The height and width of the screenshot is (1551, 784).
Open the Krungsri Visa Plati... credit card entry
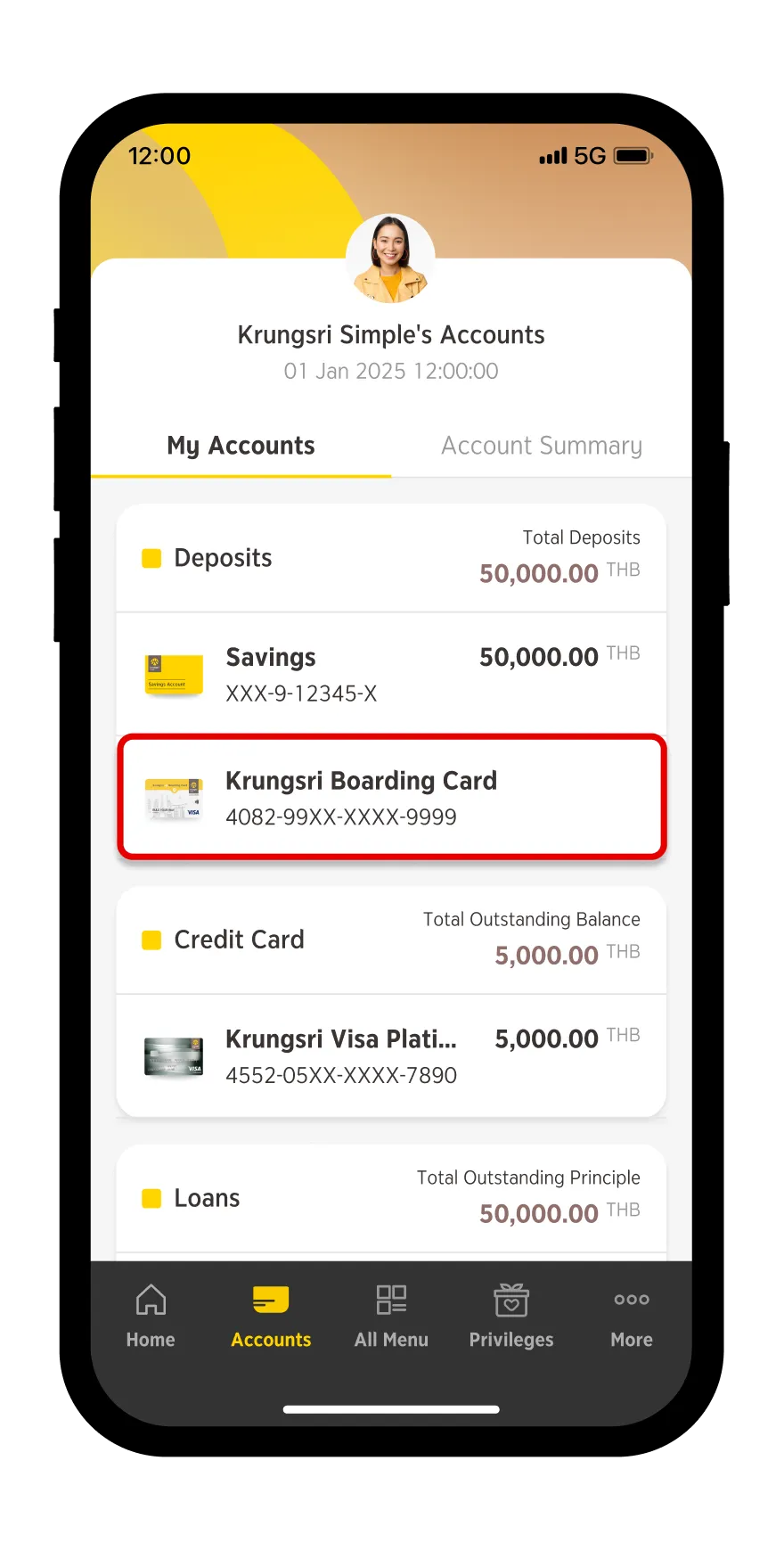coord(391,1056)
